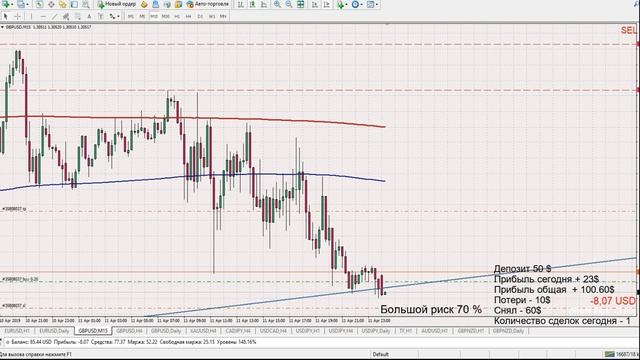Expand the arrows objects dropdown
This screenshot has width=640, height=360.
118,16
